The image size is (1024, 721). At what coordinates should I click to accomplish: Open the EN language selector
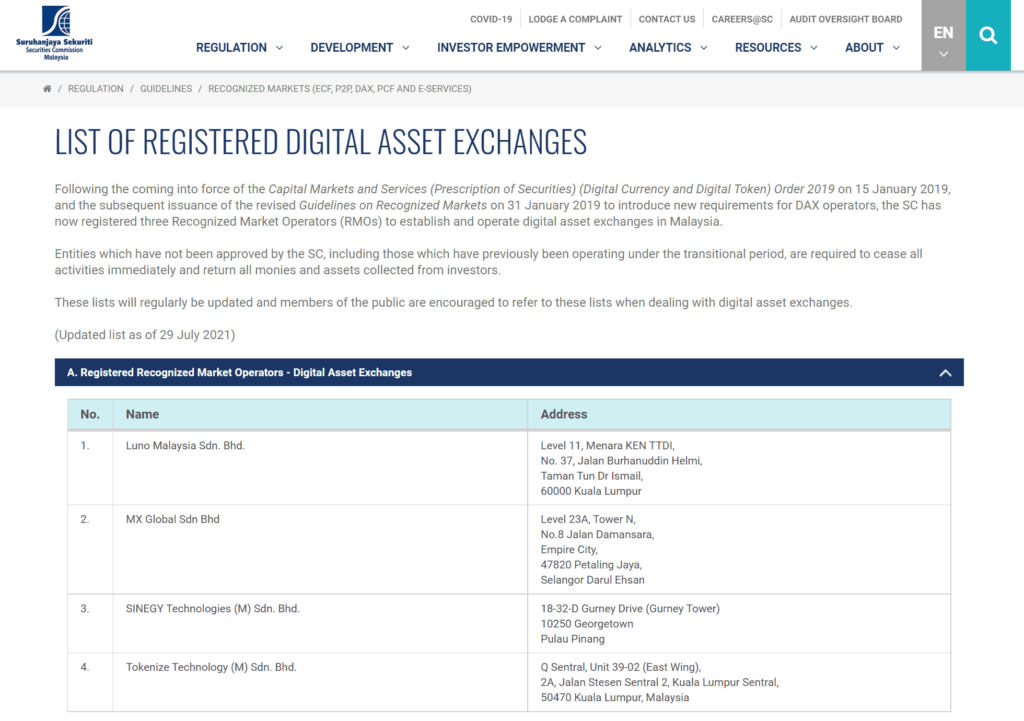point(944,35)
